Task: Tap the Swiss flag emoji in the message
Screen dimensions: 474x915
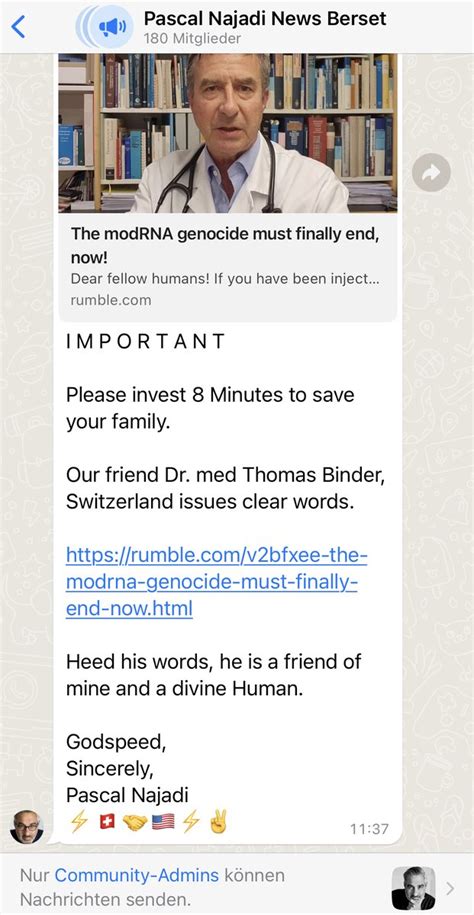Action: coord(107,822)
